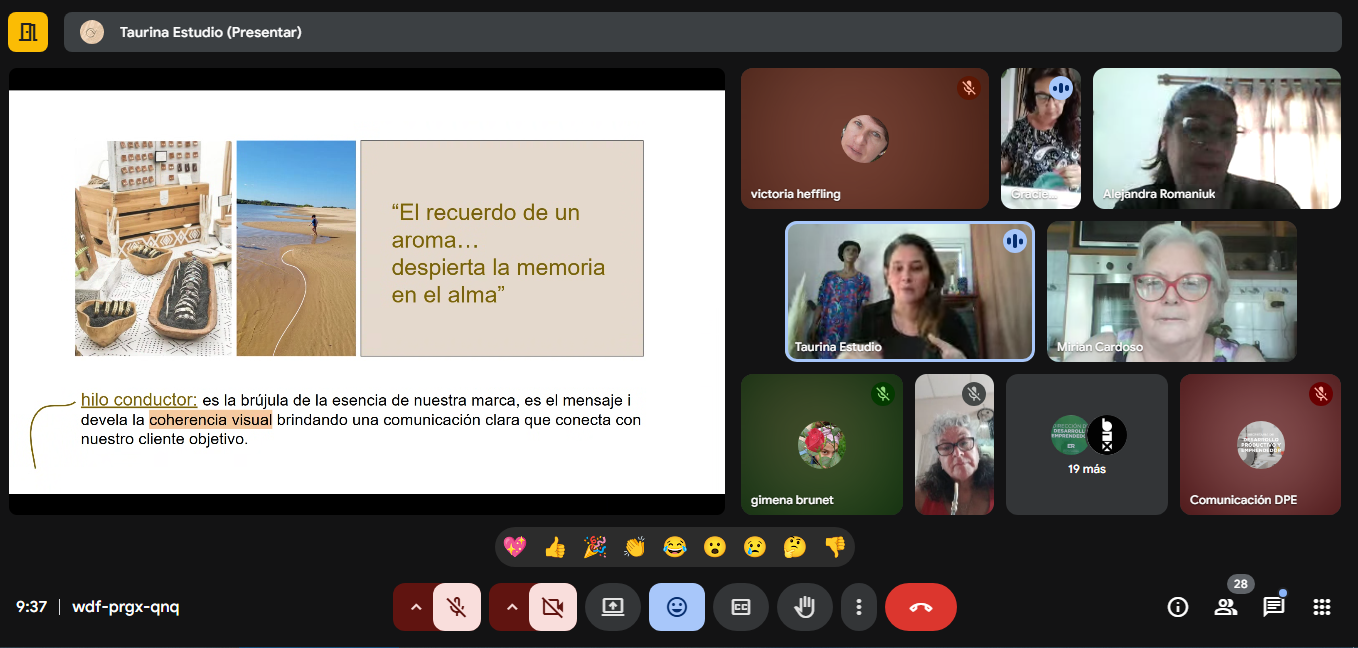Open the Google apps grid
Image resolution: width=1358 pixels, height=648 pixels.
tap(1322, 606)
